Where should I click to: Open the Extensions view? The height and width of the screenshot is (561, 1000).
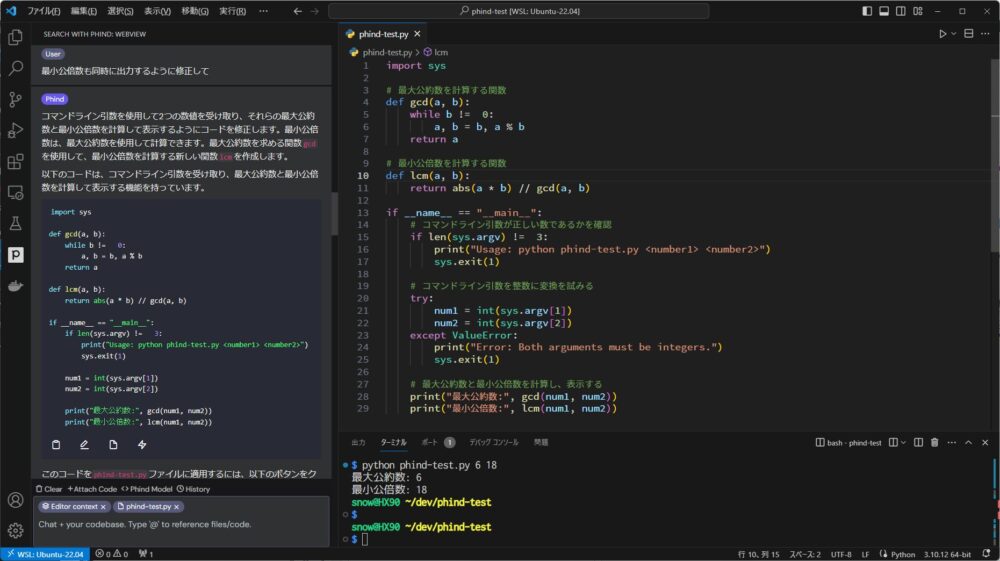pos(15,161)
